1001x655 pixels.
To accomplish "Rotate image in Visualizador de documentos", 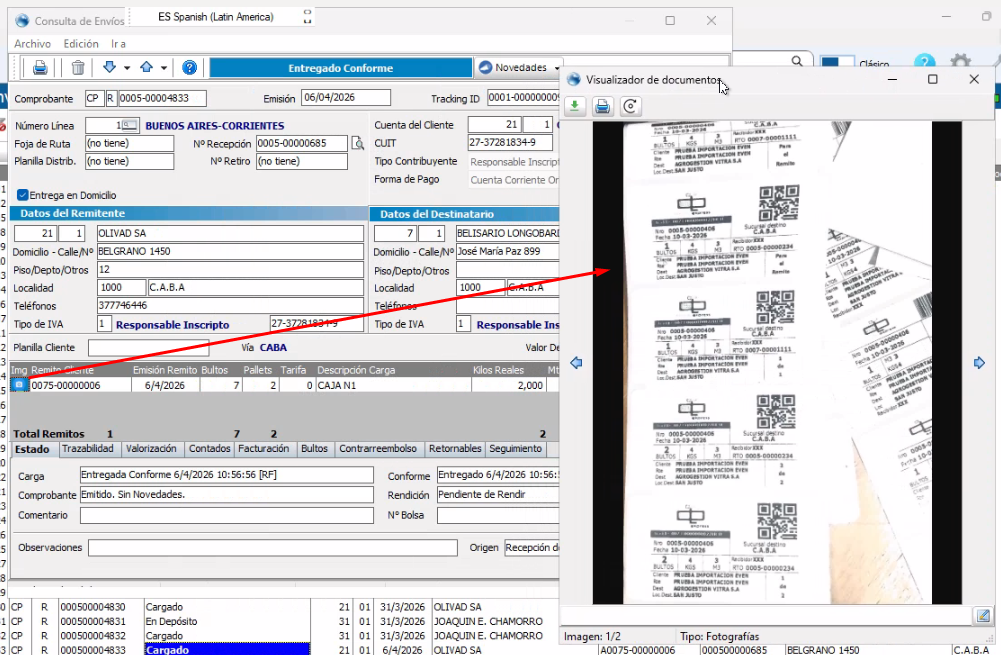I will coord(630,106).
